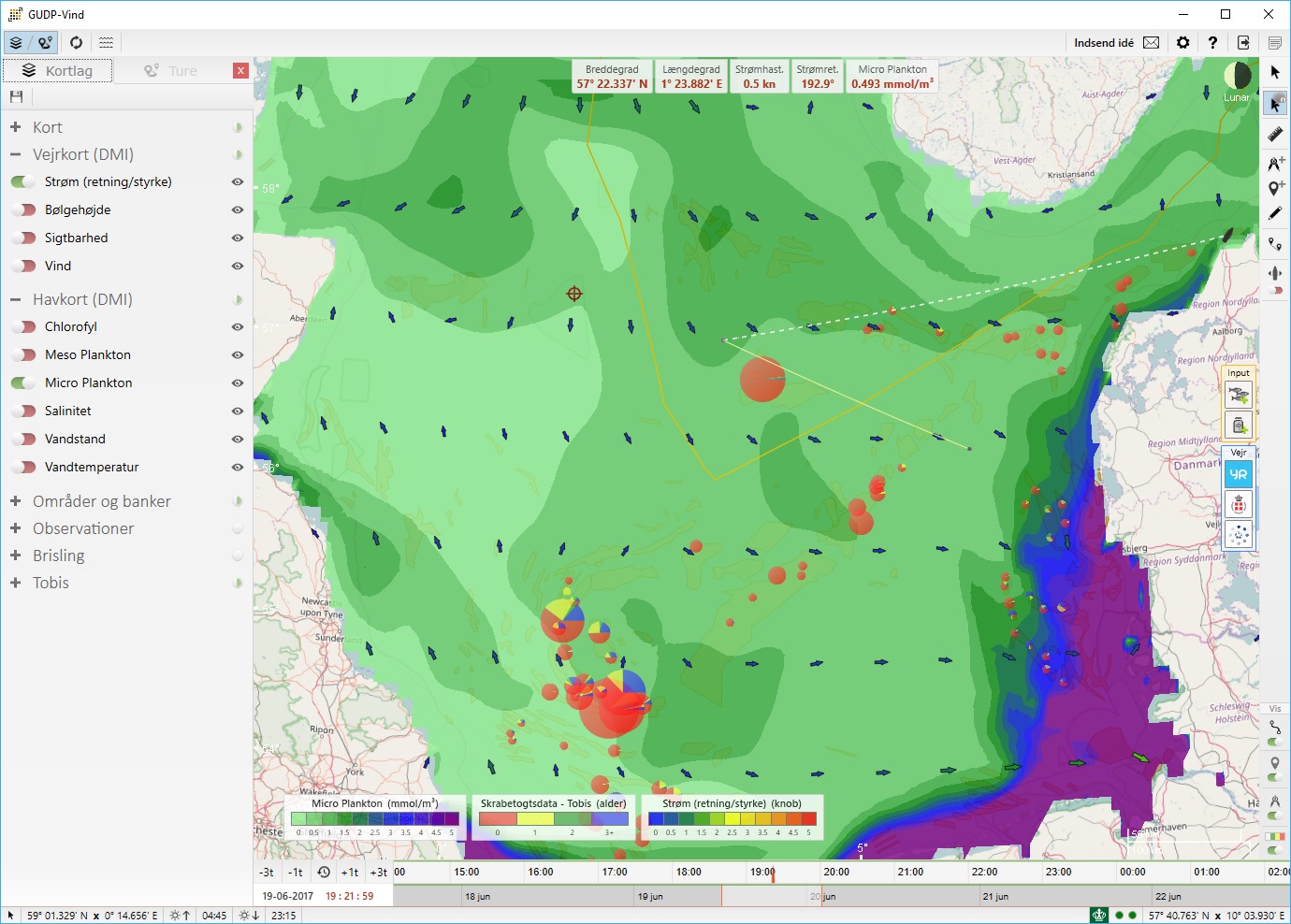The width and height of the screenshot is (1291, 924).
Task: Choose the ruler measuring tool
Action: pos(1275,134)
